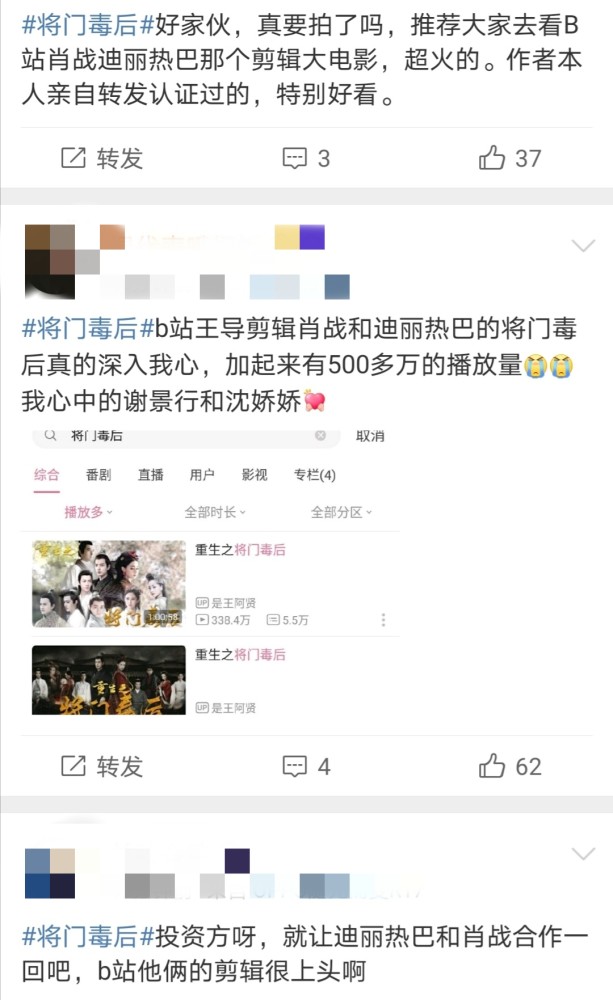Open the 播放多 sort dropdown
Image resolution: width=613 pixels, height=1000 pixels.
click(x=88, y=512)
